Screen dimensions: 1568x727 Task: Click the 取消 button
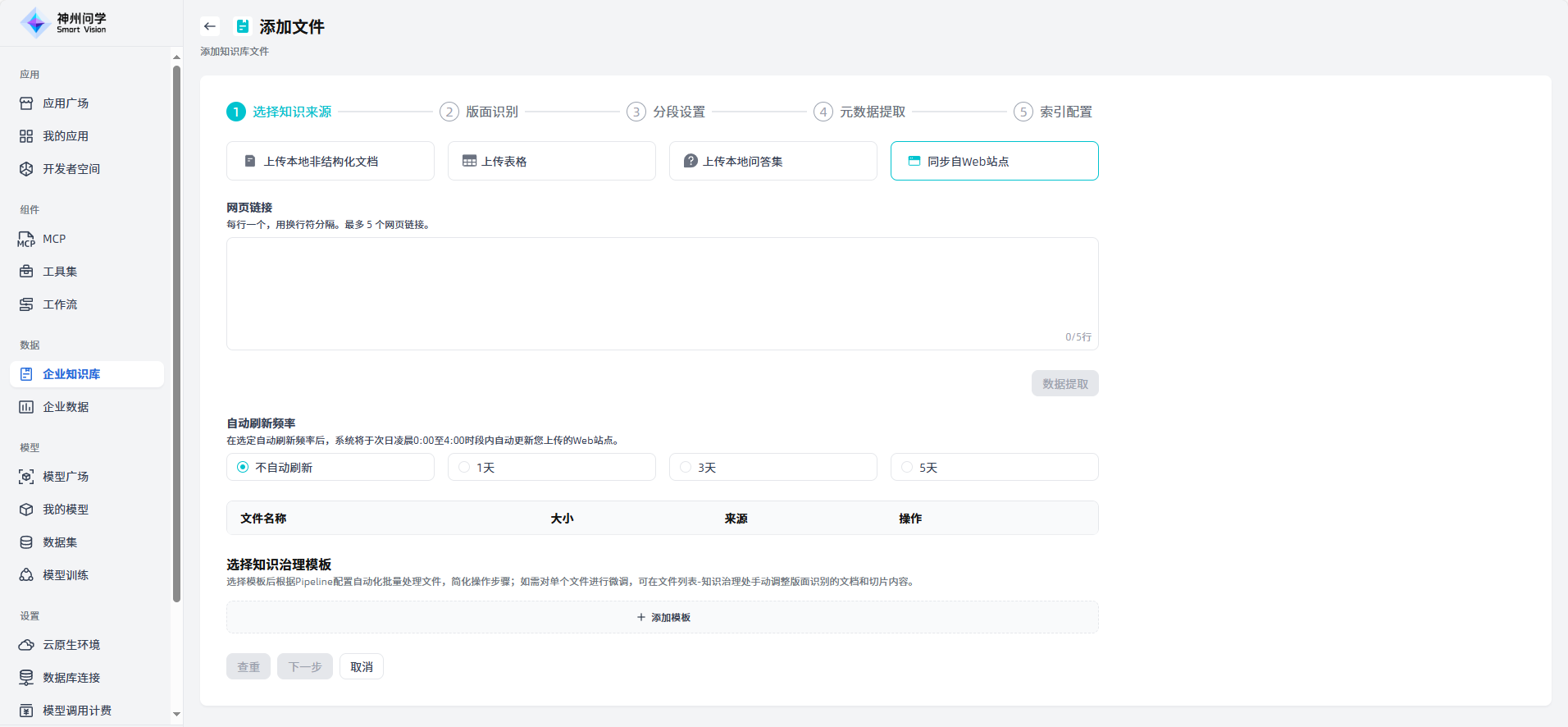[362, 667]
